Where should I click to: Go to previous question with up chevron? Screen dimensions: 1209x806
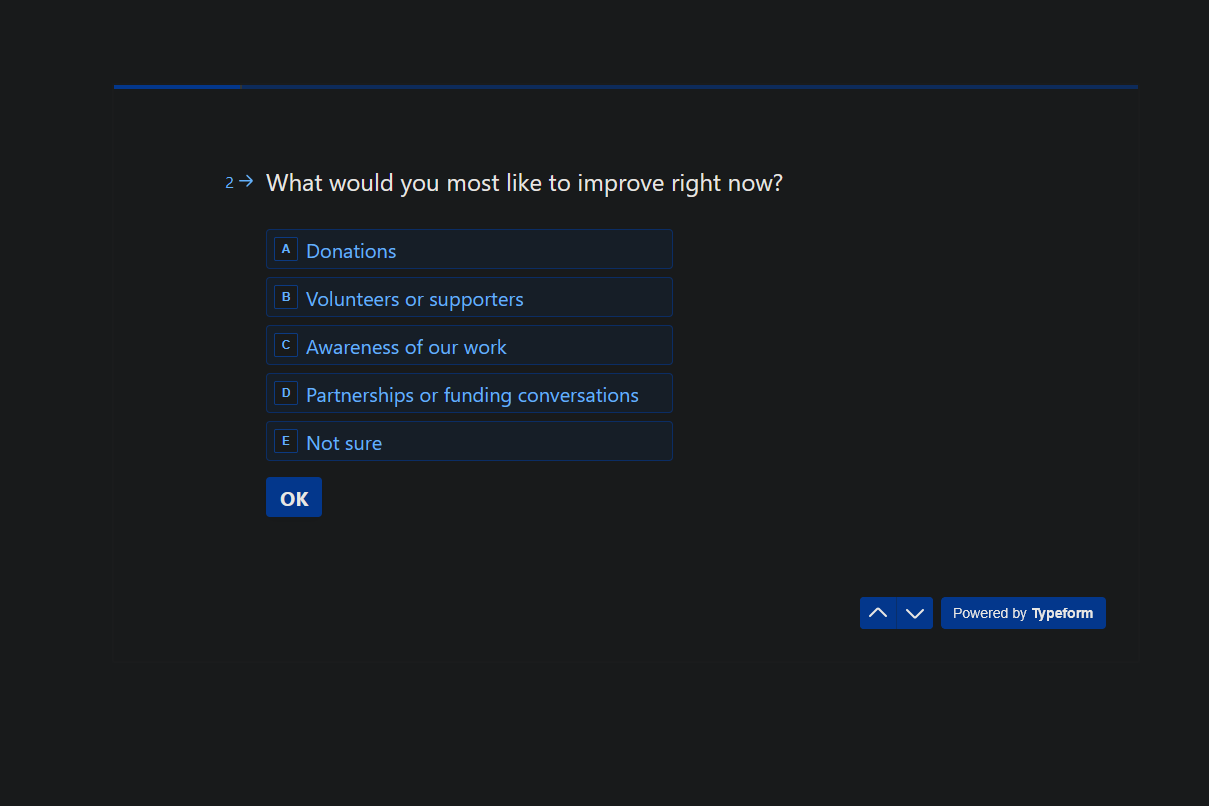click(x=878, y=613)
